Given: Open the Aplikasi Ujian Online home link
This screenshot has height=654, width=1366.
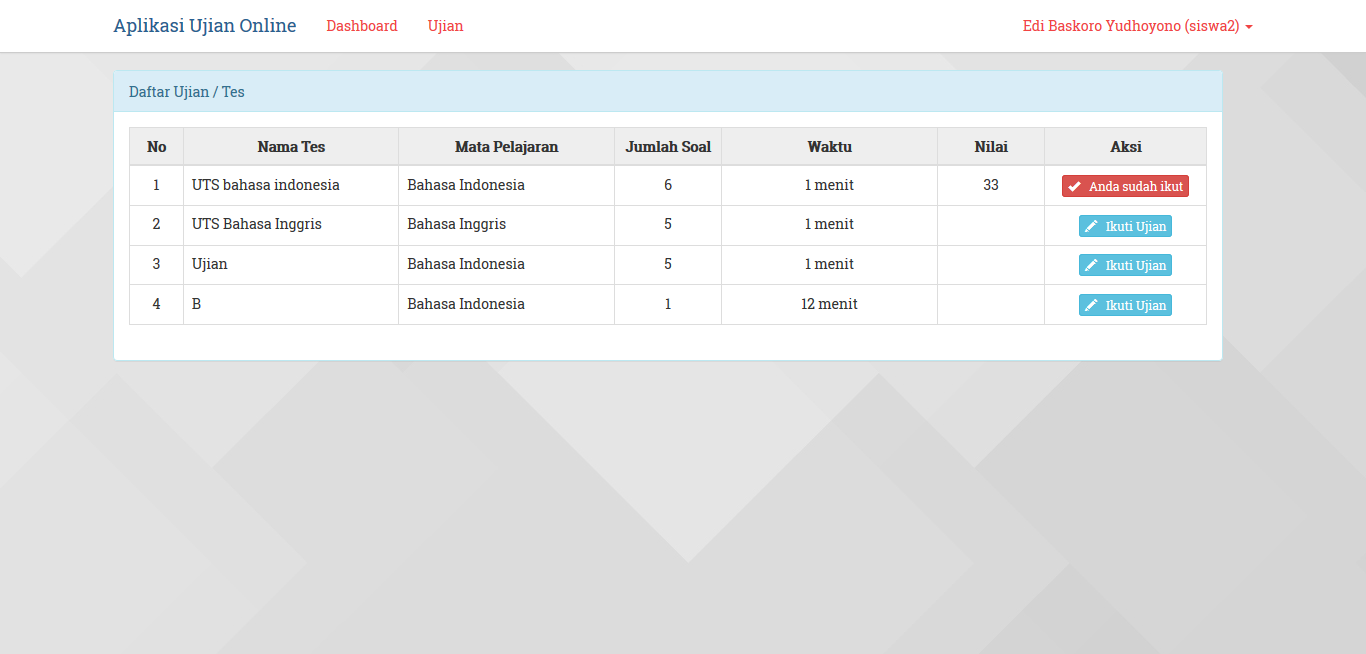Looking at the screenshot, I should coord(204,25).
